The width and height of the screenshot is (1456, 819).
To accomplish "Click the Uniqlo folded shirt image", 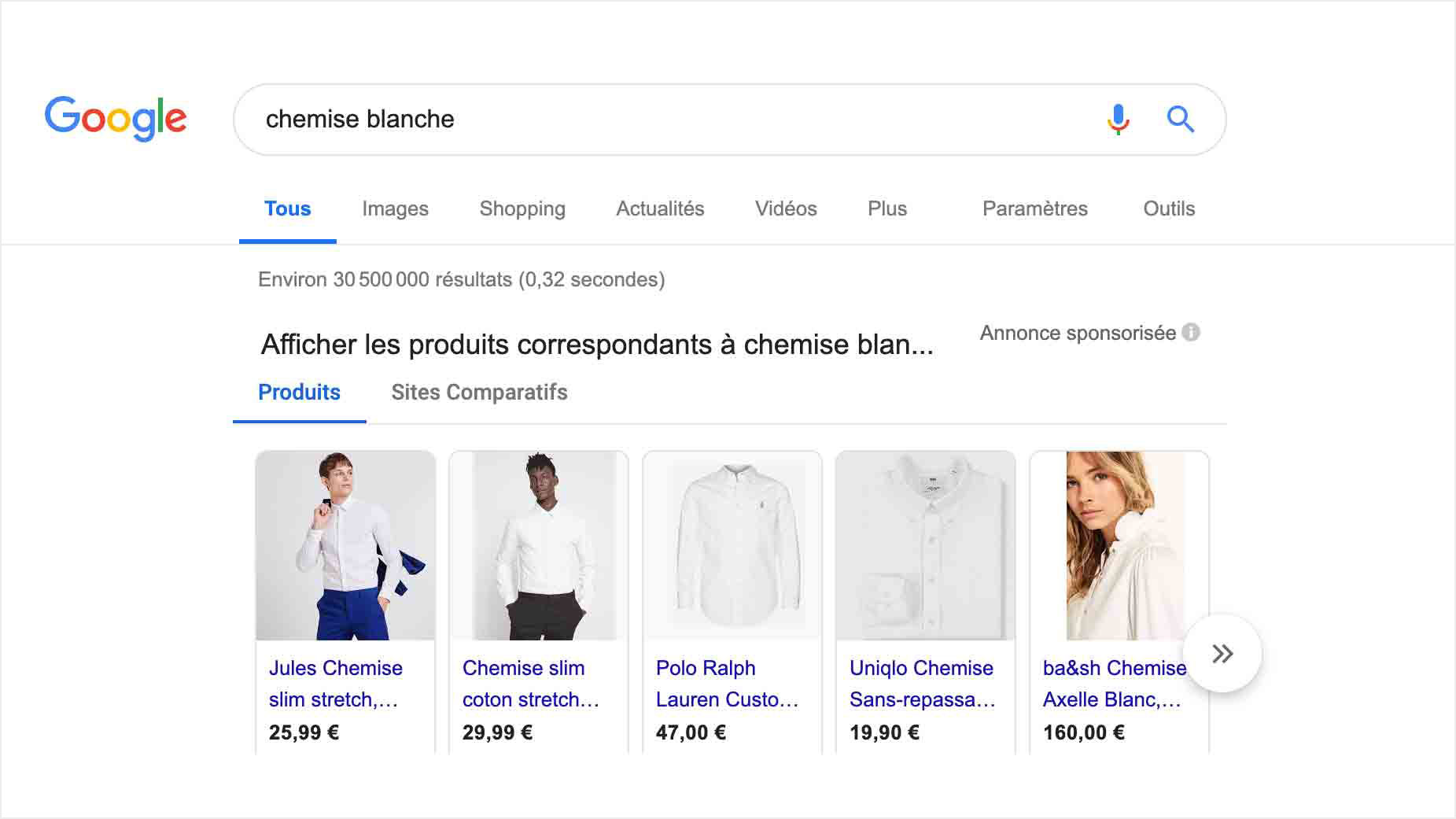I will click(x=926, y=545).
